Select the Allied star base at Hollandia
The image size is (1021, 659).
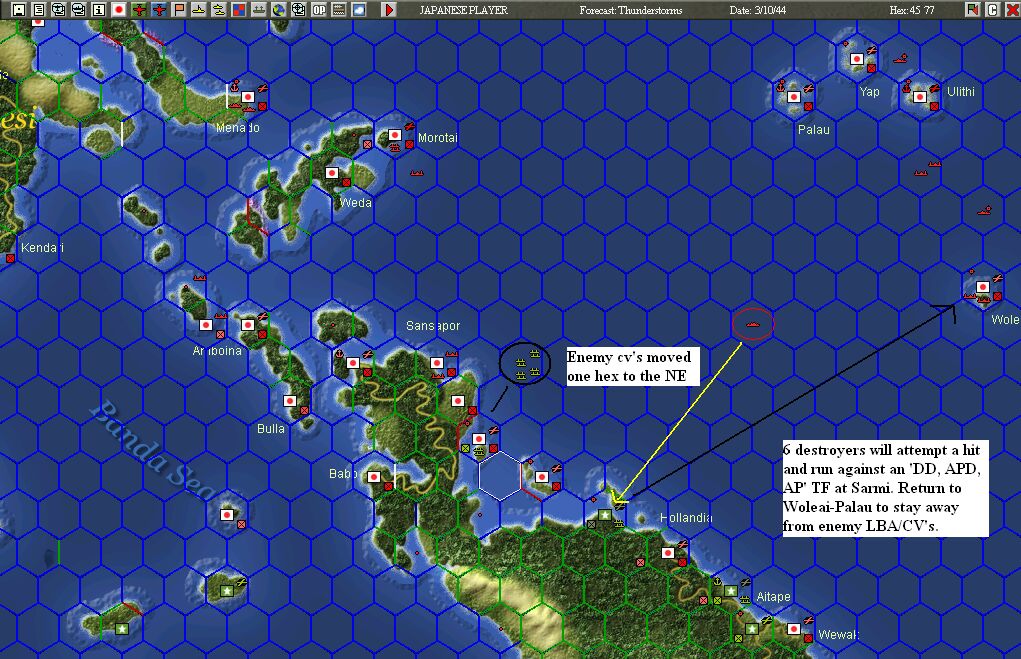tap(605, 515)
